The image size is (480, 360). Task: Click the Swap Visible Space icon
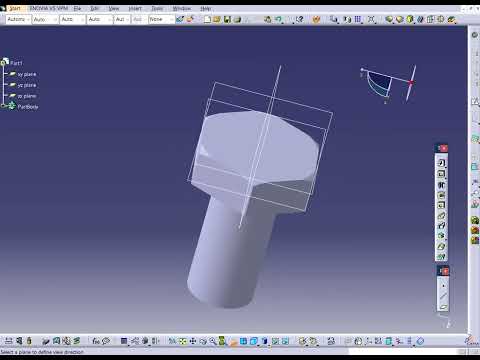point(285,341)
